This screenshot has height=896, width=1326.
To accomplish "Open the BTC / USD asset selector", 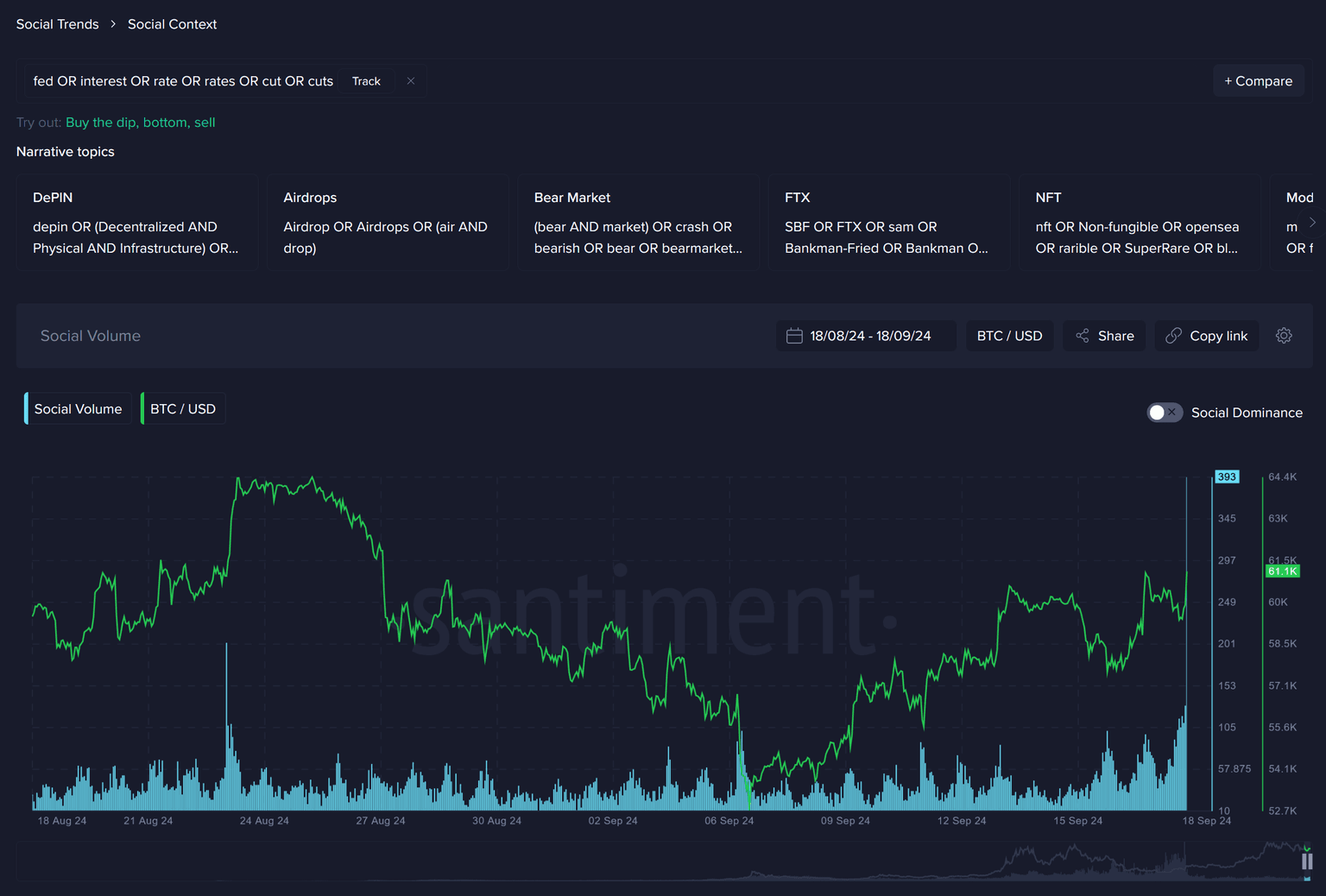I will point(1009,336).
